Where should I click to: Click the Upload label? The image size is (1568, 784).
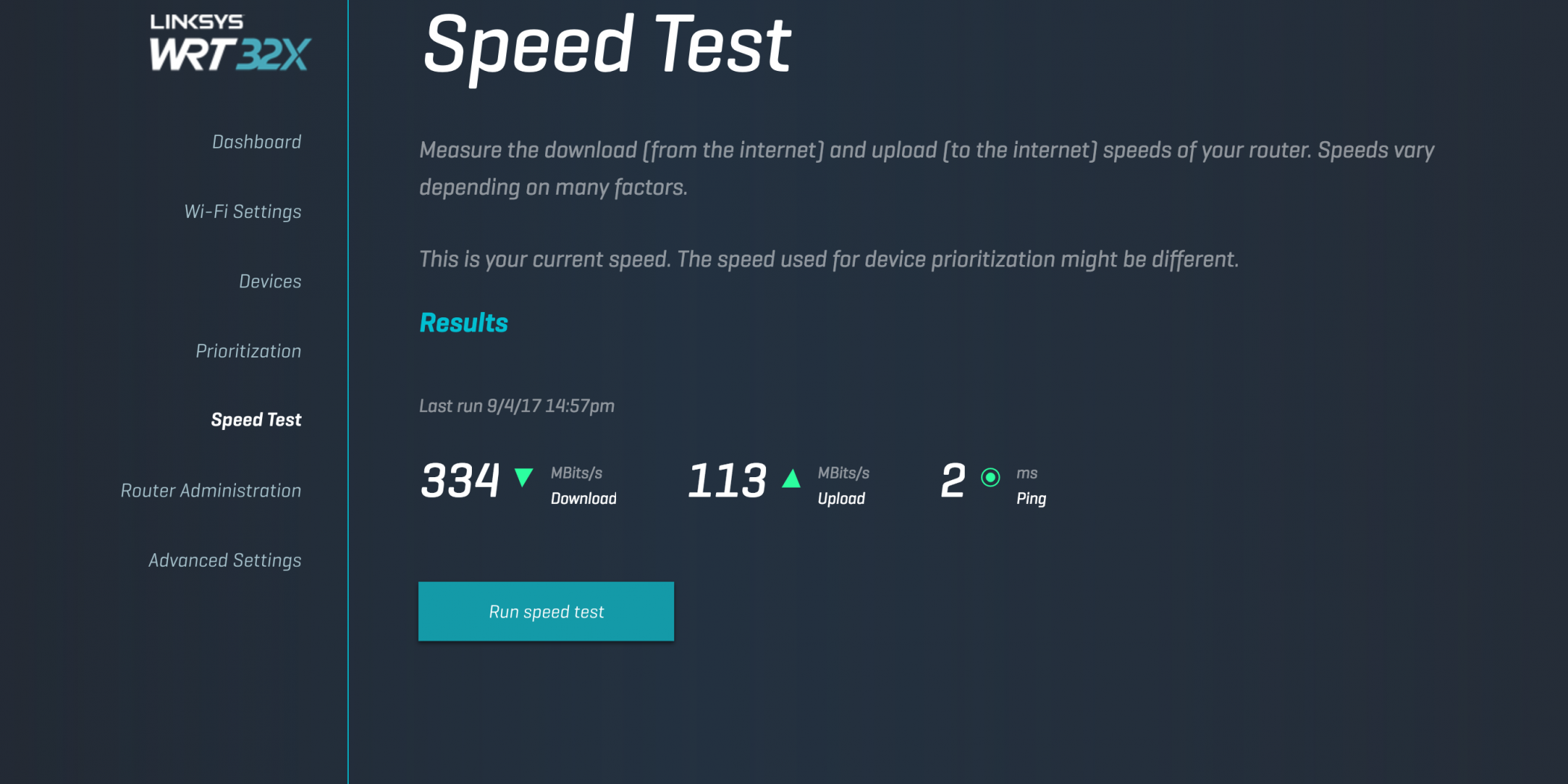point(841,499)
